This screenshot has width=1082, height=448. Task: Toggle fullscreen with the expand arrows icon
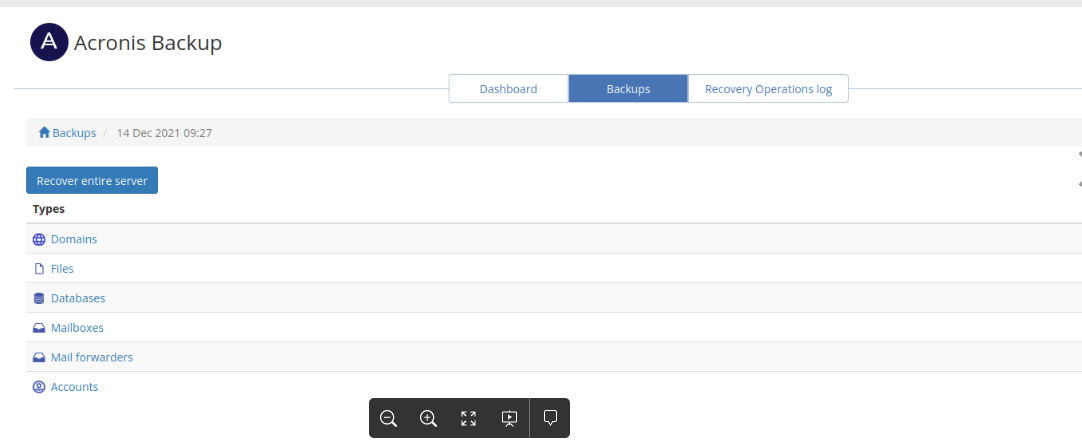[x=469, y=418]
